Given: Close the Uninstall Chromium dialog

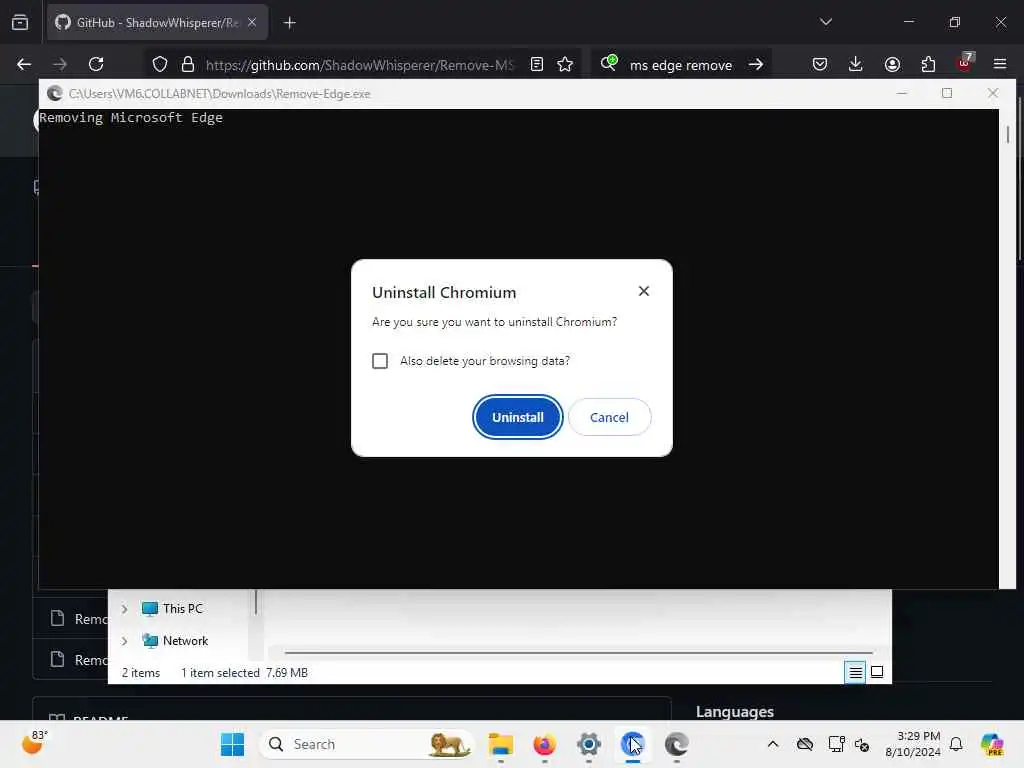Looking at the screenshot, I should click(643, 291).
